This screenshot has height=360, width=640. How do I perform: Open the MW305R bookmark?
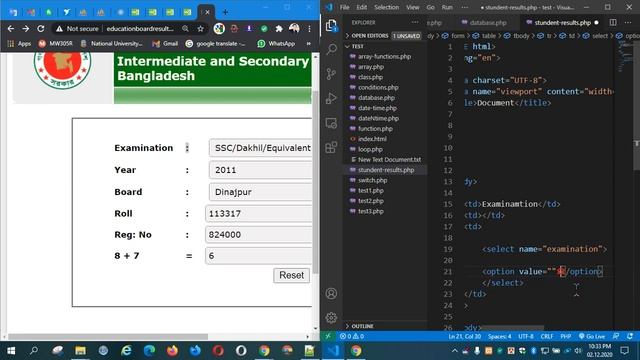pyautogui.click(x=56, y=43)
